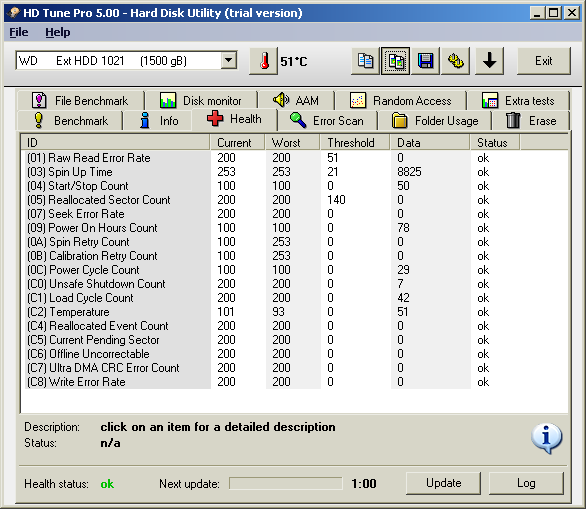Switch to the Extra tests tab
586x509 pixels.
point(519,101)
